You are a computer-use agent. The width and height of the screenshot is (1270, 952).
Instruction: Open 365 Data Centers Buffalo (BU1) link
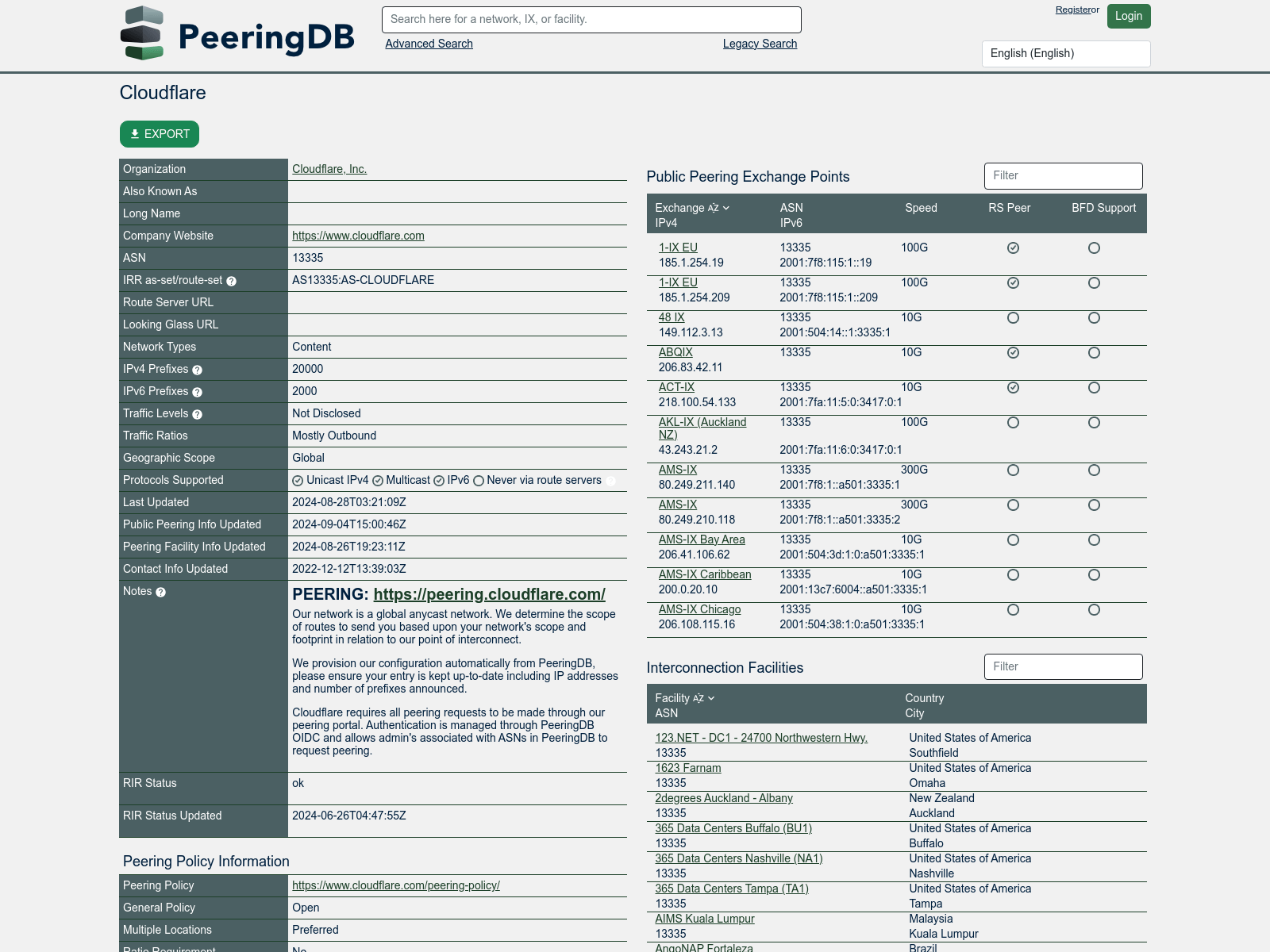pos(733,828)
